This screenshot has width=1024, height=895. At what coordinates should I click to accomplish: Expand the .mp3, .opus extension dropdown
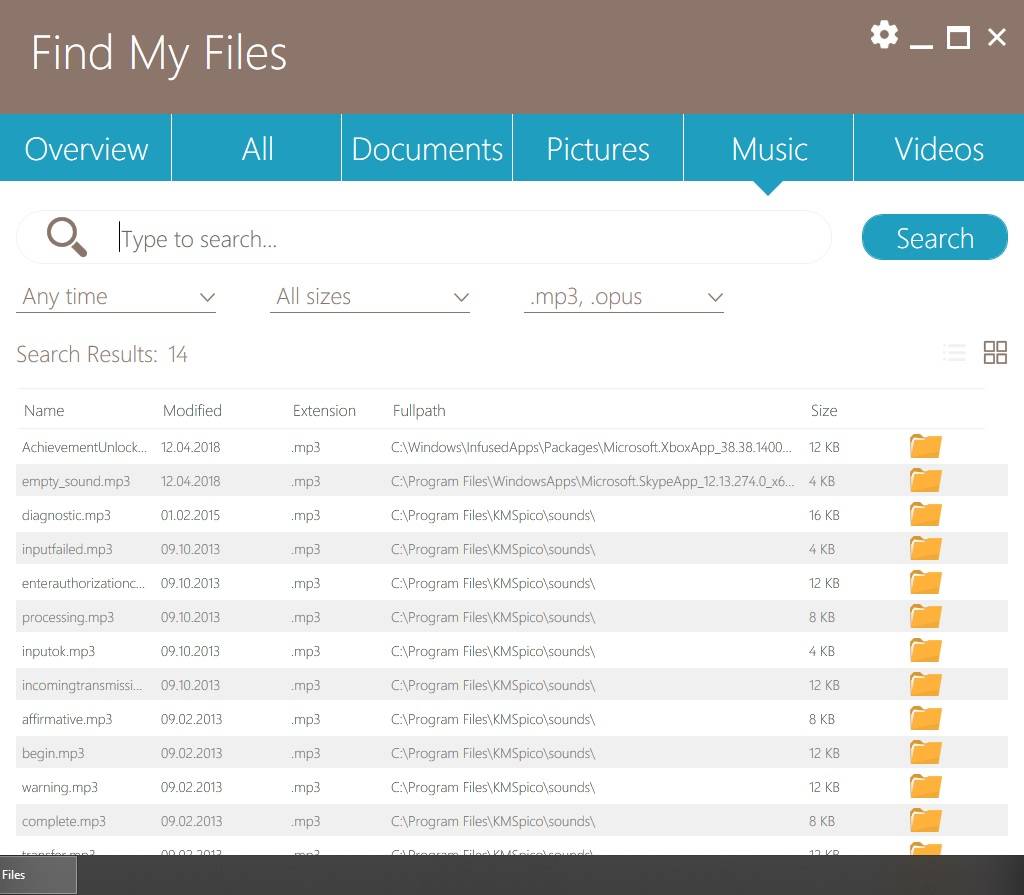click(624, 297)
